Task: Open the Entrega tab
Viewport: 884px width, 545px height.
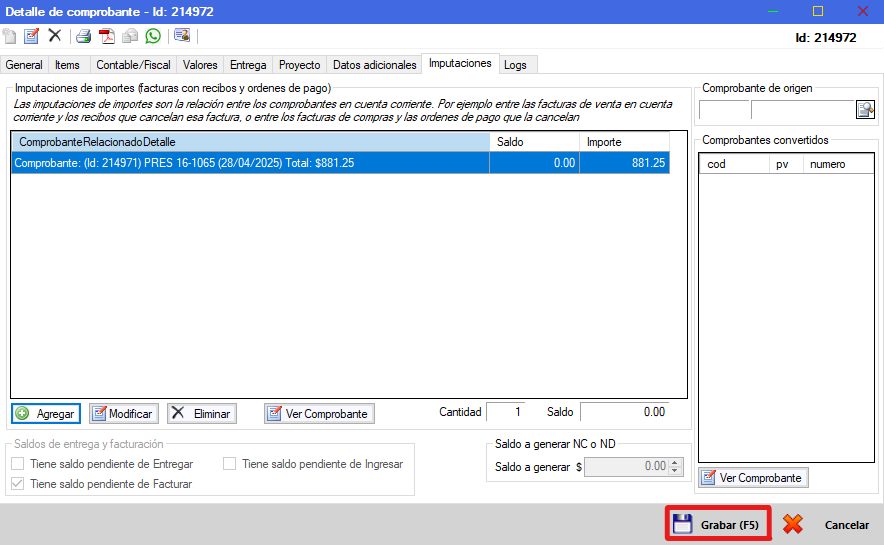Action: 247,65
